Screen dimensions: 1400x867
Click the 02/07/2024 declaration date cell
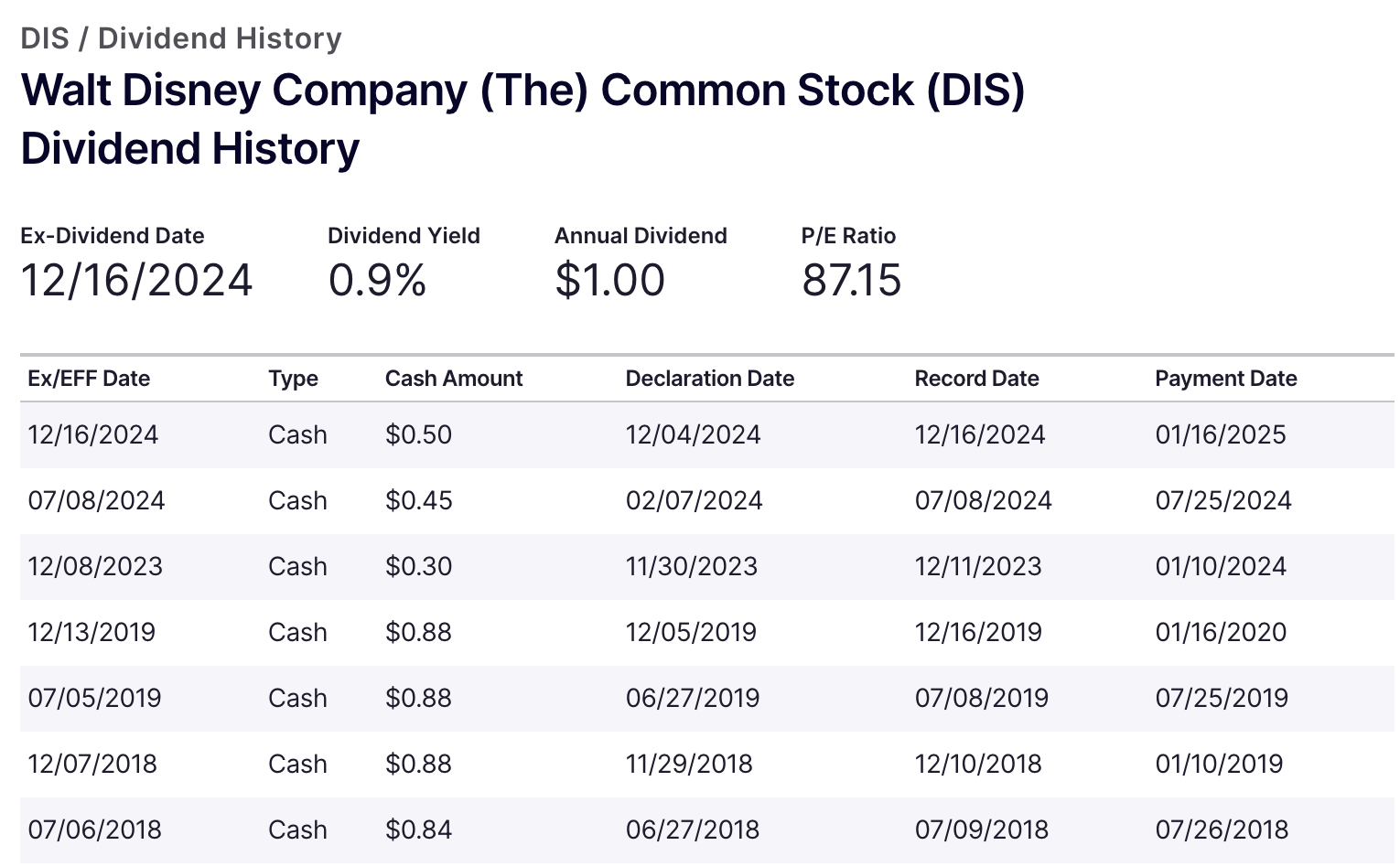[694, 500]
